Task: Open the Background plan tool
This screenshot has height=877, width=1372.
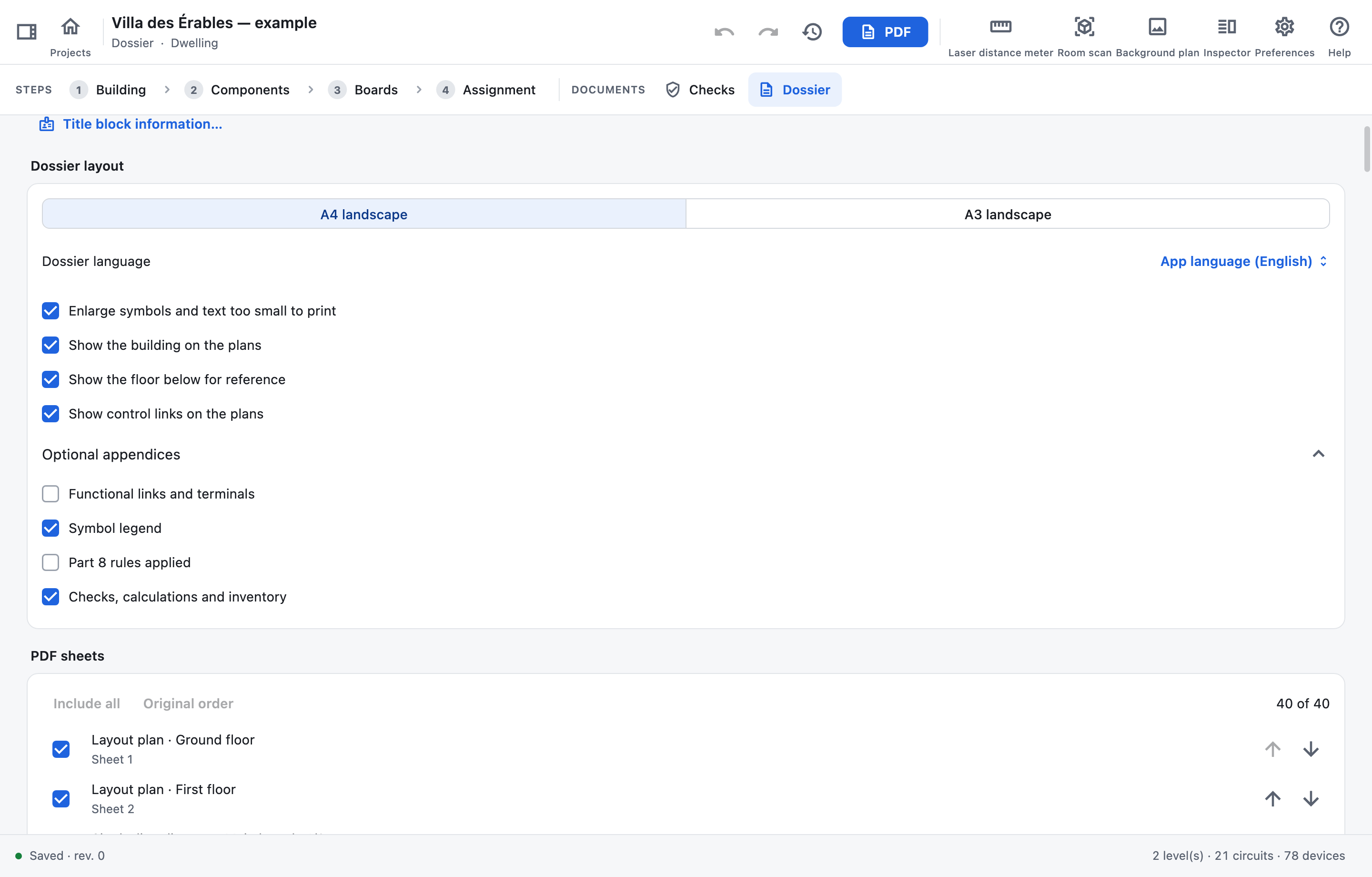Action: tap(1157, 37)
